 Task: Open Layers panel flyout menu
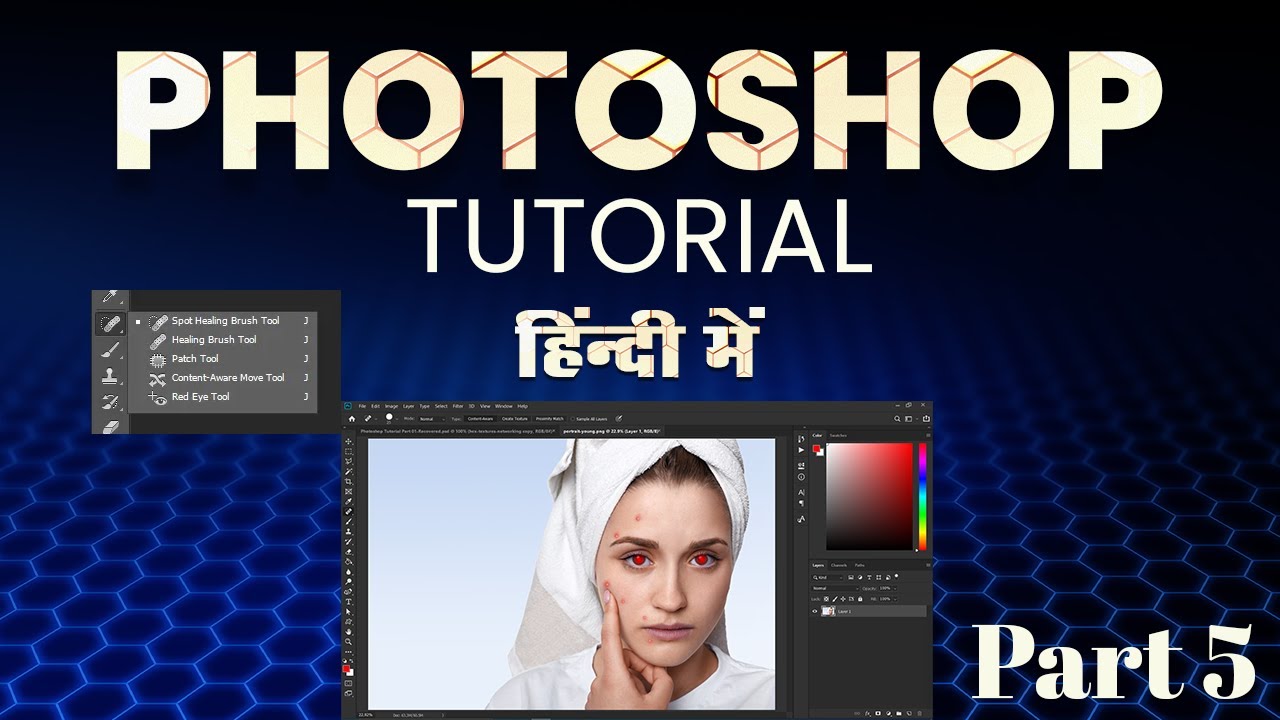point(928,565)
